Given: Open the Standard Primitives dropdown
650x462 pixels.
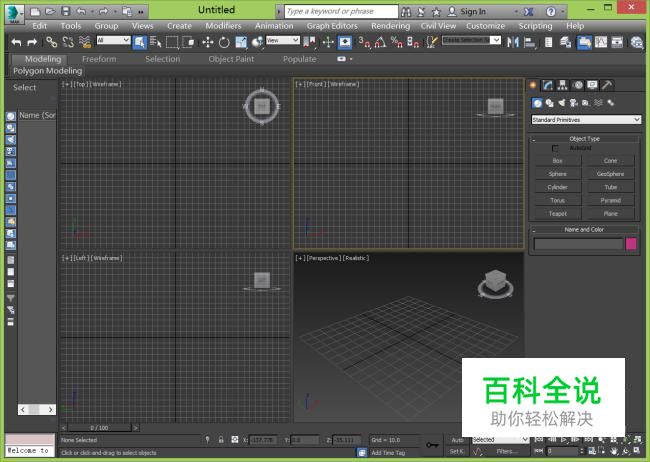Looking at the screenshot, I should pyautogui.click(x=586, y=120).
